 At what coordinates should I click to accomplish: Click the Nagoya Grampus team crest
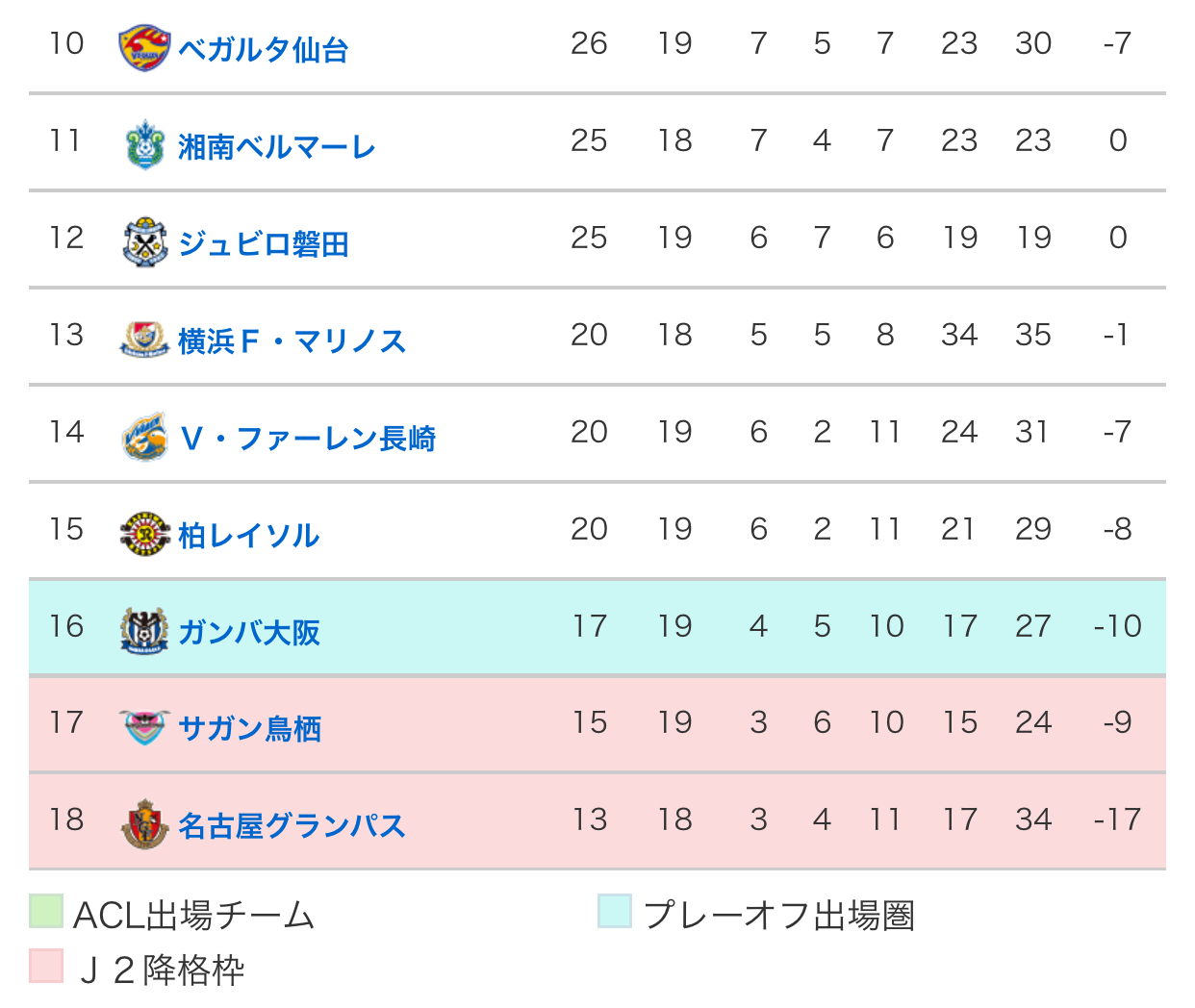(145, 824)
